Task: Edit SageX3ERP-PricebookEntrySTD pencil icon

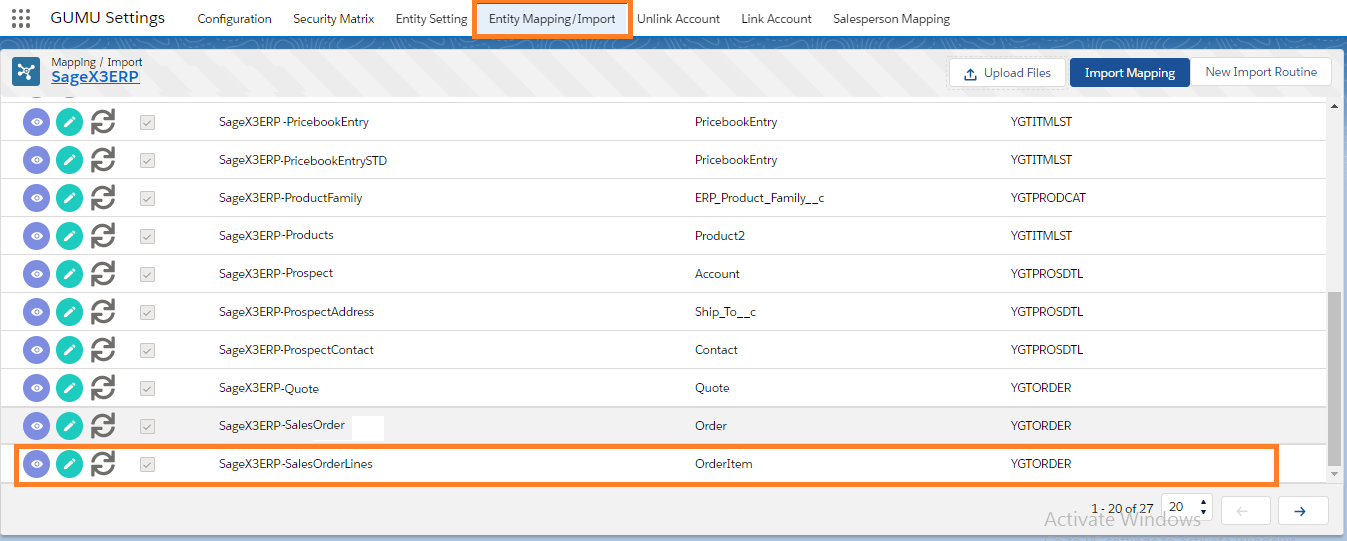Action: click(69, 160)
